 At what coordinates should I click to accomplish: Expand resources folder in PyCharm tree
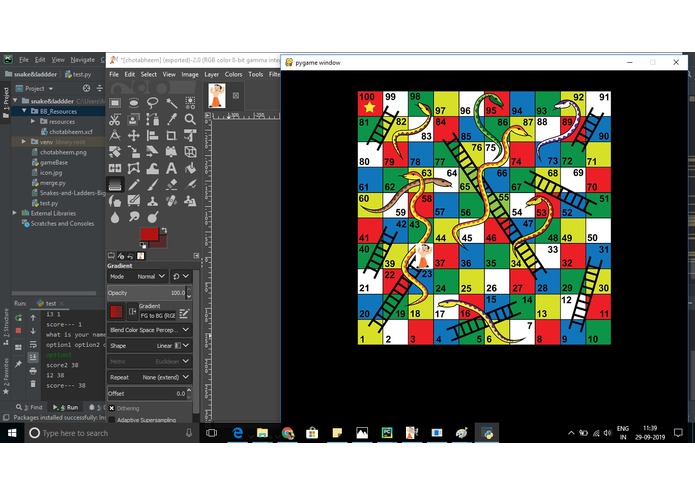click(x=33, y=121)
